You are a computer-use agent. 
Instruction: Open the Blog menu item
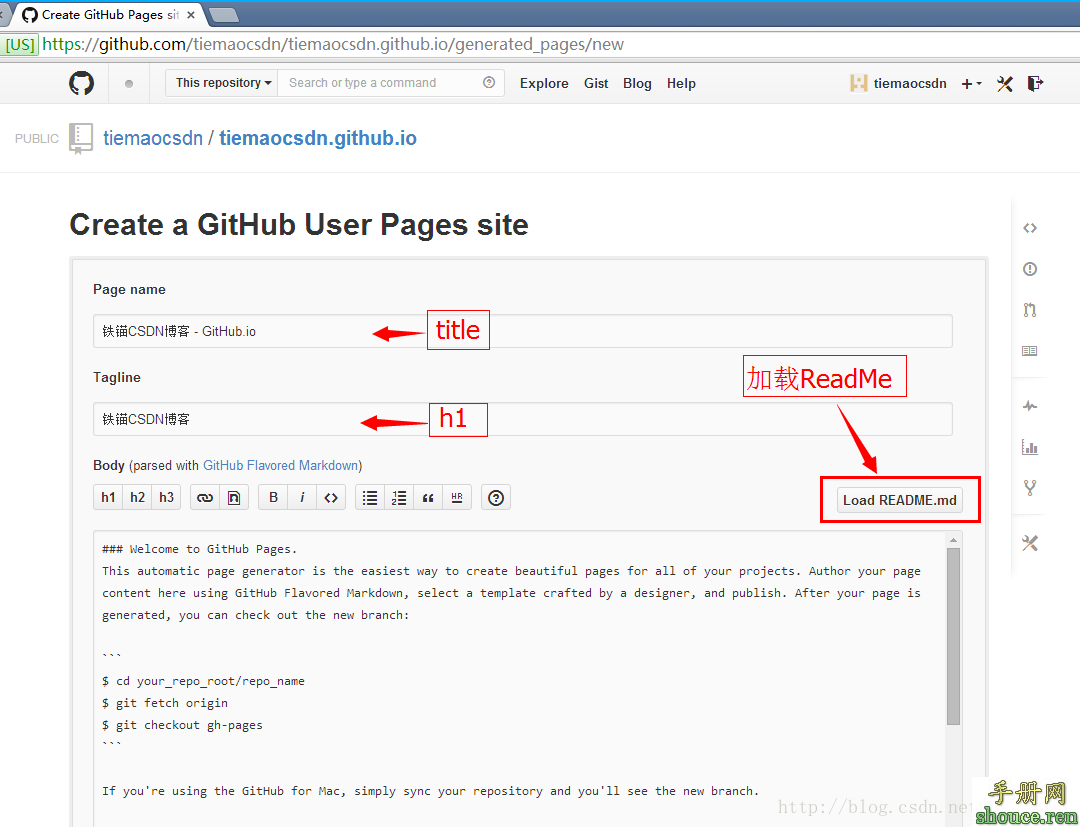click(637, 83)
